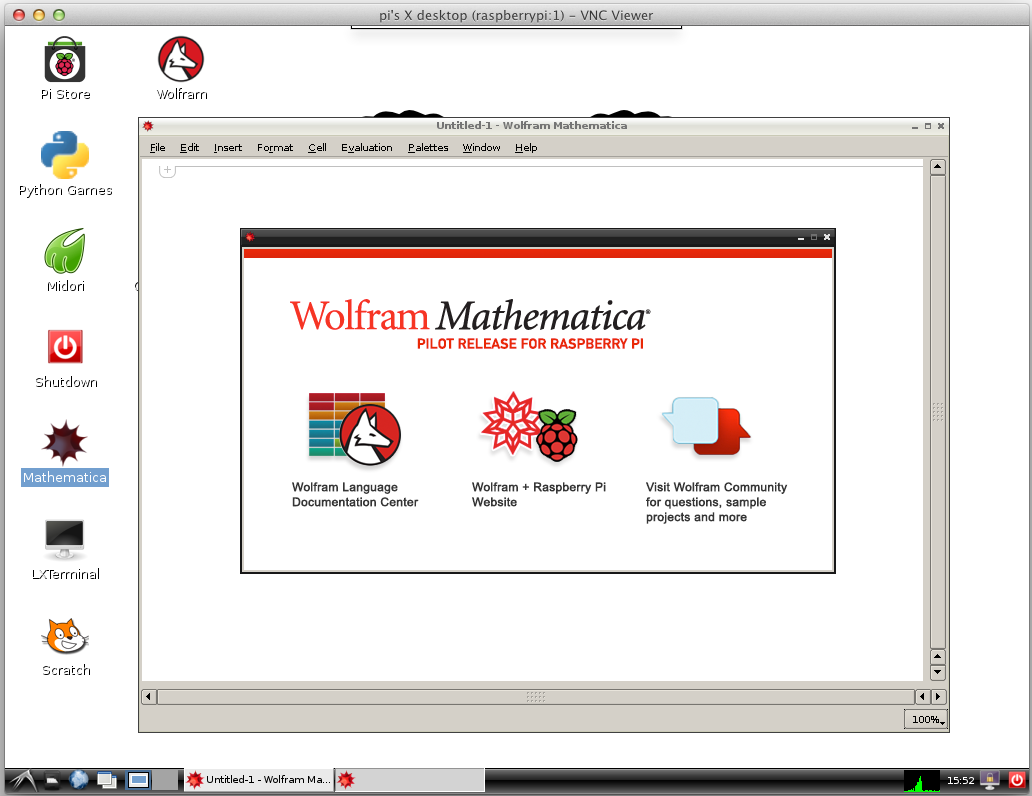
Task: Click the notebook cell insertion plus button
Action: click(x=167, y=170)
